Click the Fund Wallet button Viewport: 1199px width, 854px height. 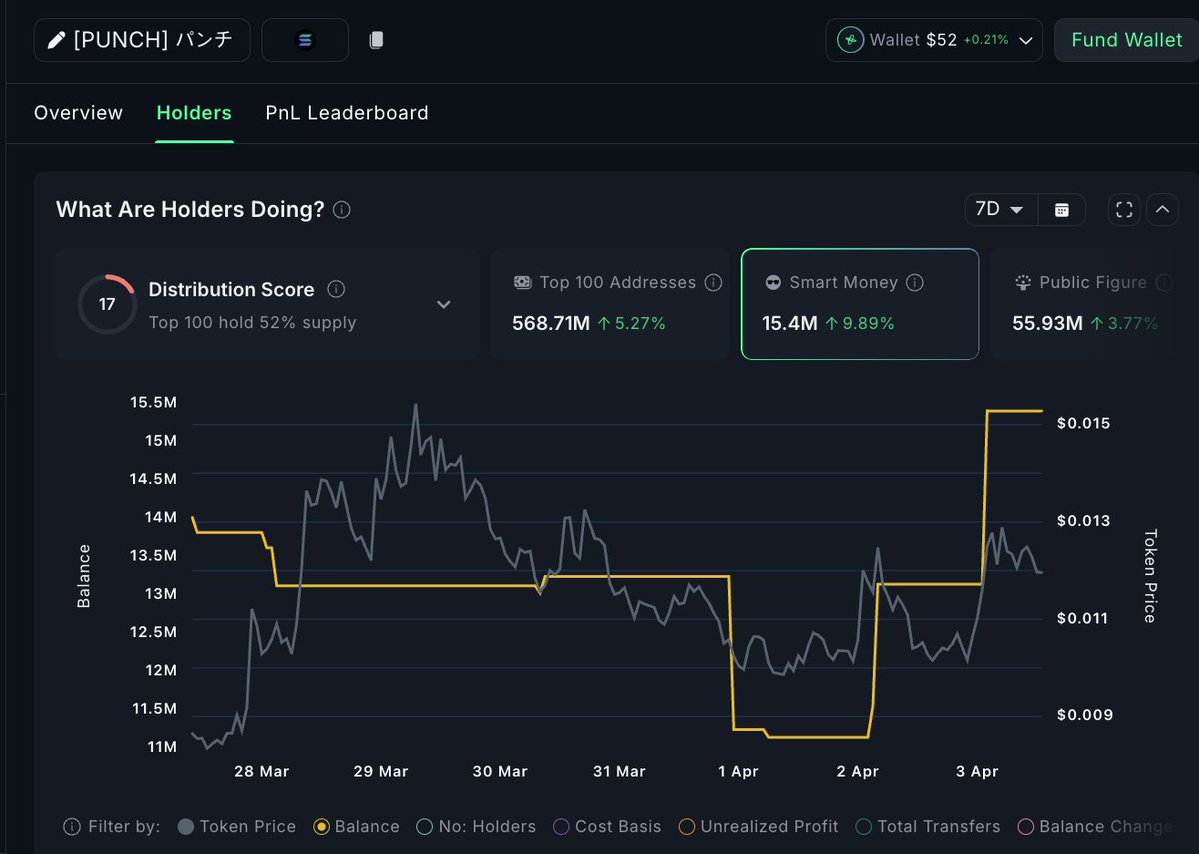click(x=1126, y=40)
